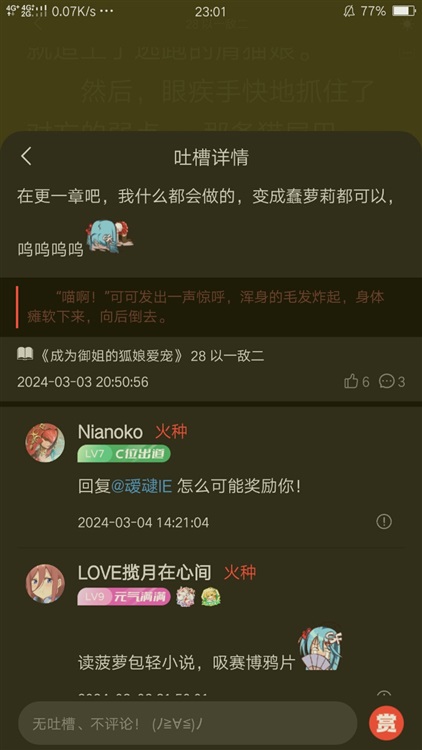Tap the battery indicator in the status bar

pyautogui.click(x=404, y=11)
